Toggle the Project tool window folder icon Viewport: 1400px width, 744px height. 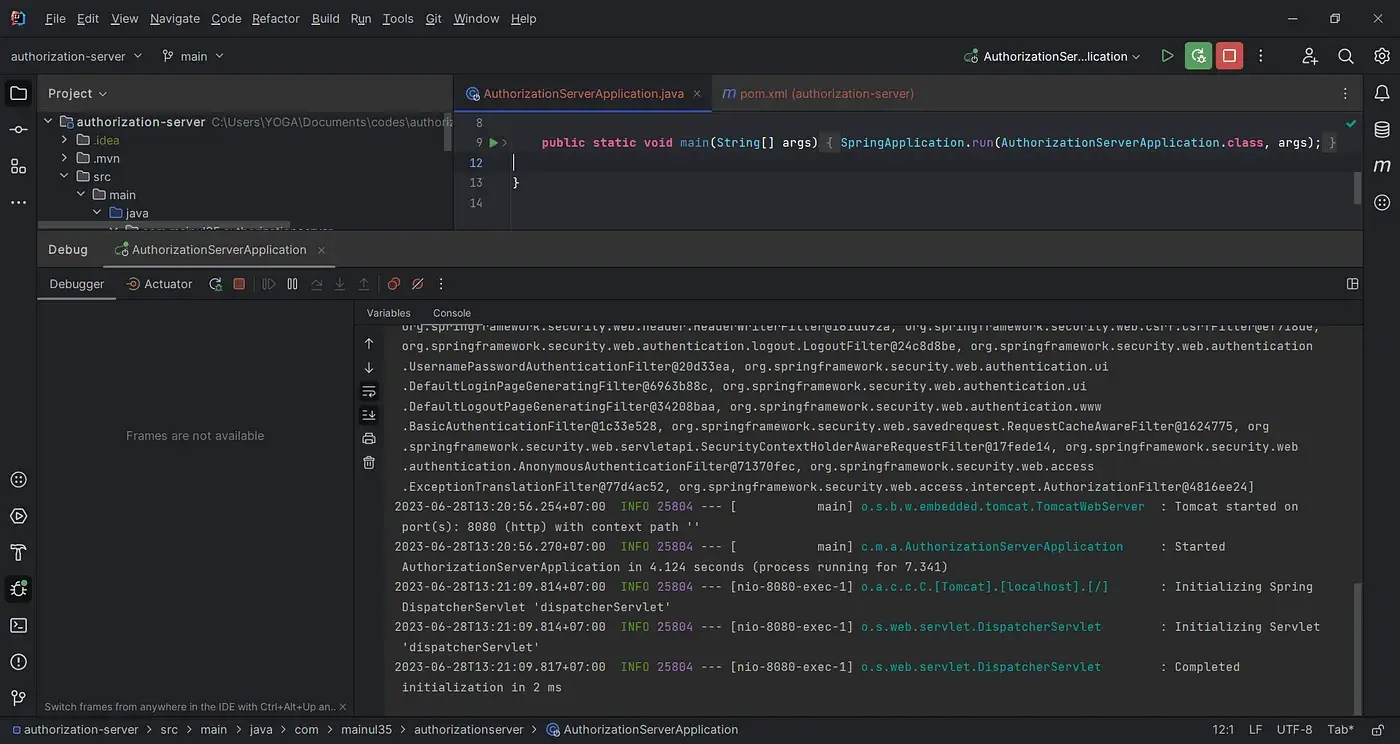coord(18,93)
